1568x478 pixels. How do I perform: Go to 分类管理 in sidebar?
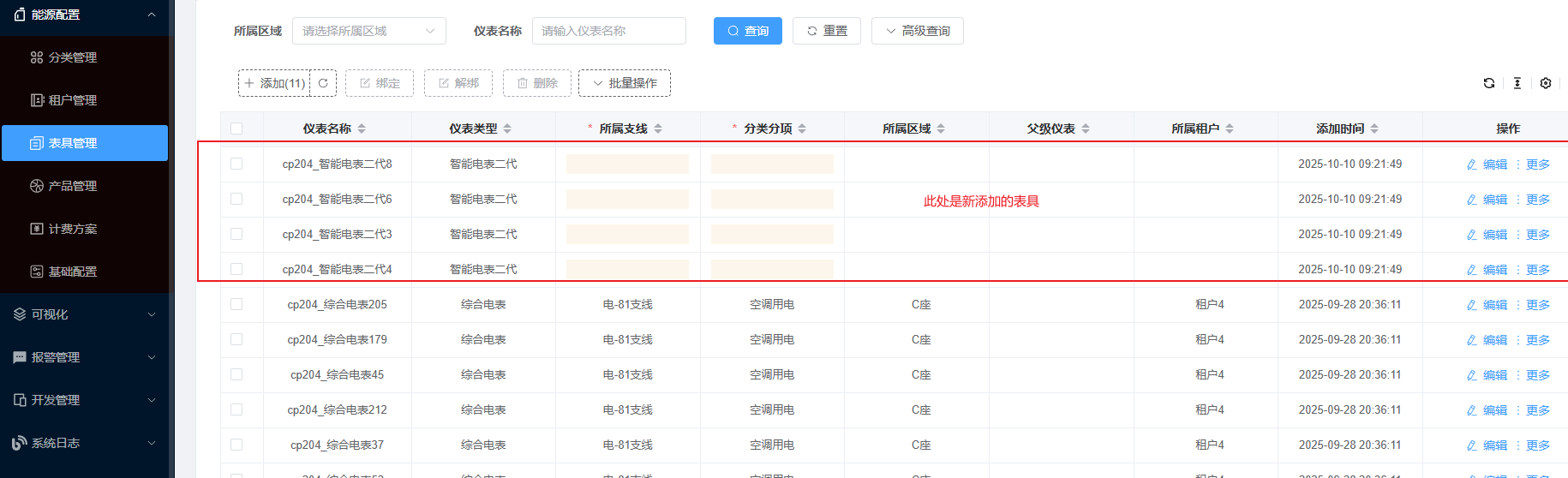(x=84, y=57)
